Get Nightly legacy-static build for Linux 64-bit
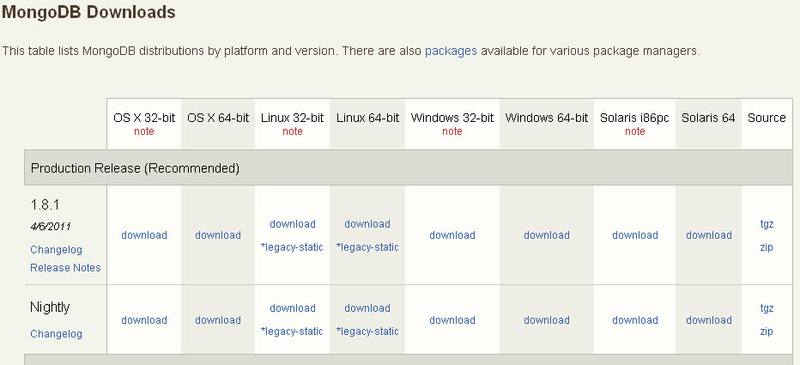This screenshot has width=800, height=365. (x=367, y=331)
